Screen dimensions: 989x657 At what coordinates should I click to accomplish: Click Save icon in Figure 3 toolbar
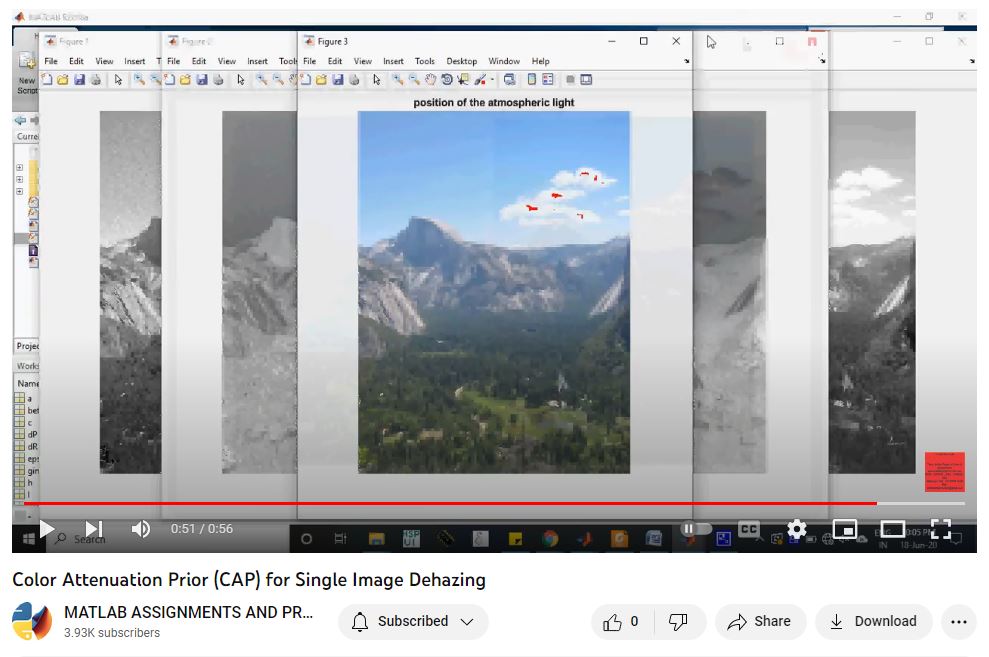338,80
